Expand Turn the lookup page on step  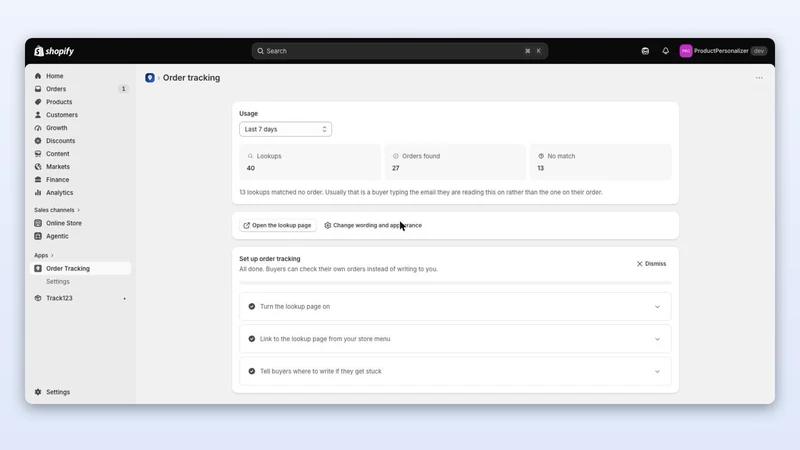click(x=657, y=307)
